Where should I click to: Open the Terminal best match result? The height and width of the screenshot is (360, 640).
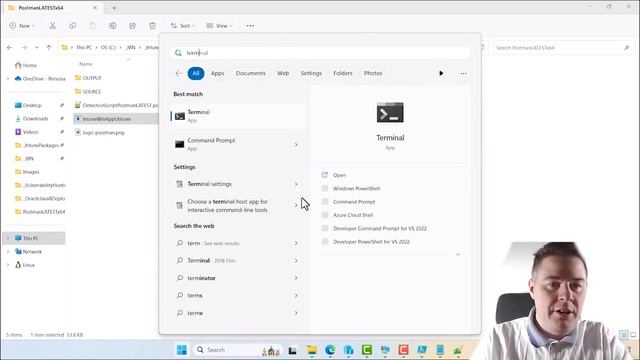tap(238, 116)
